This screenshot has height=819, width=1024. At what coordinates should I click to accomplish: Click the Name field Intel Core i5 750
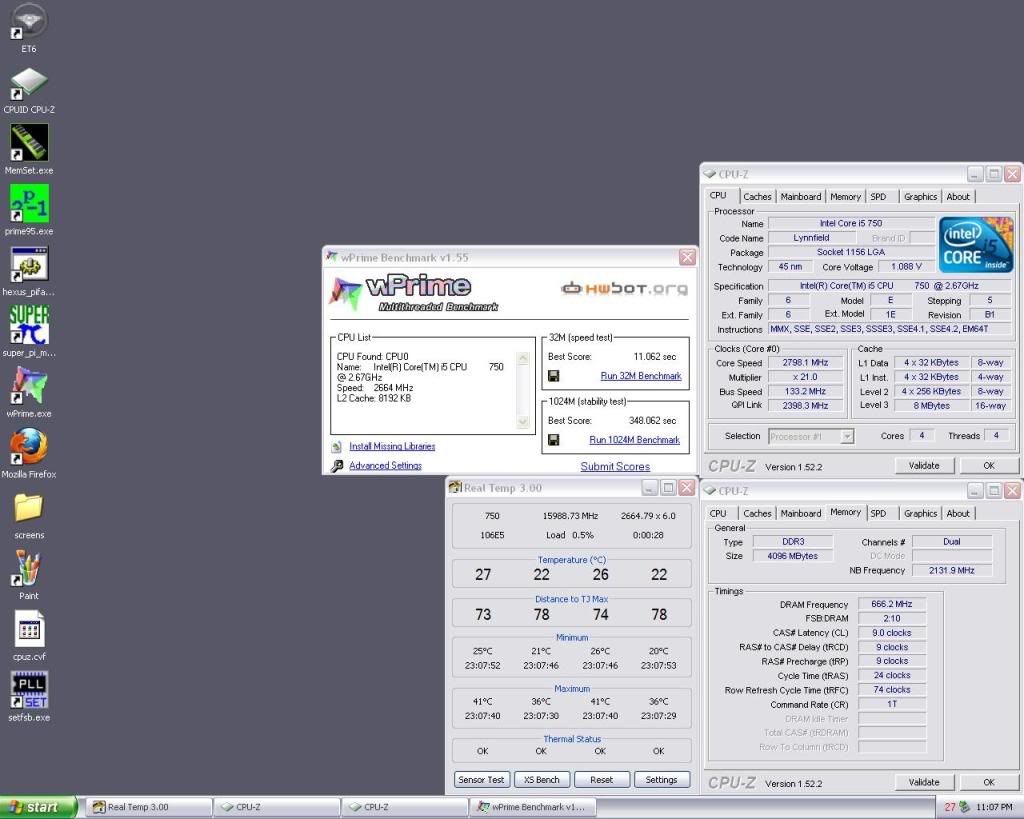pos(851,223)
